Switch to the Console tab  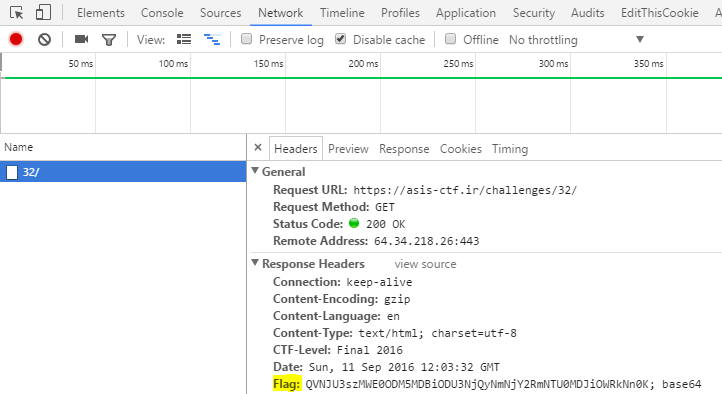coord(162,13)
